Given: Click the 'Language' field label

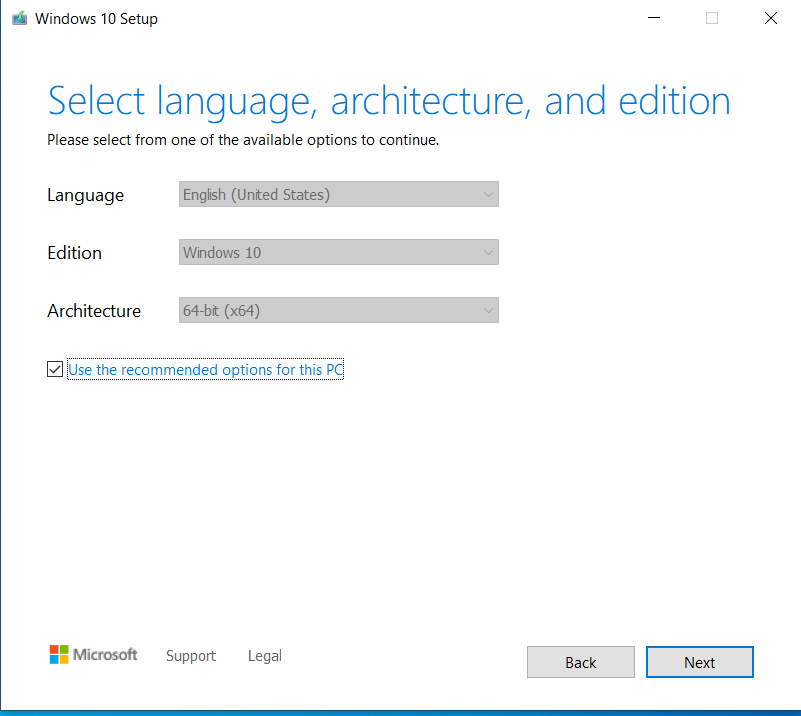Looking at the screenshot, I should (85, 195).
